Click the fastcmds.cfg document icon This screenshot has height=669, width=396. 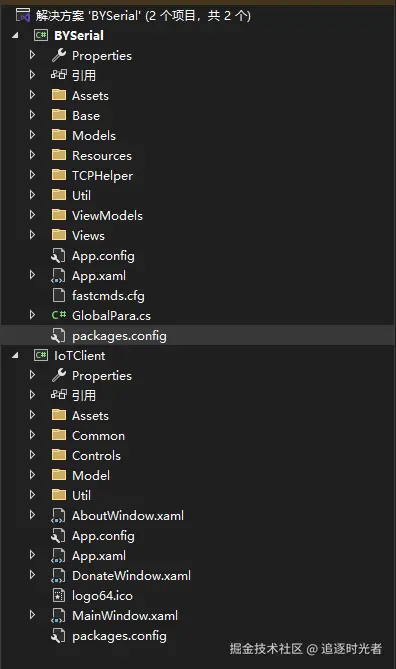point(59,295)
